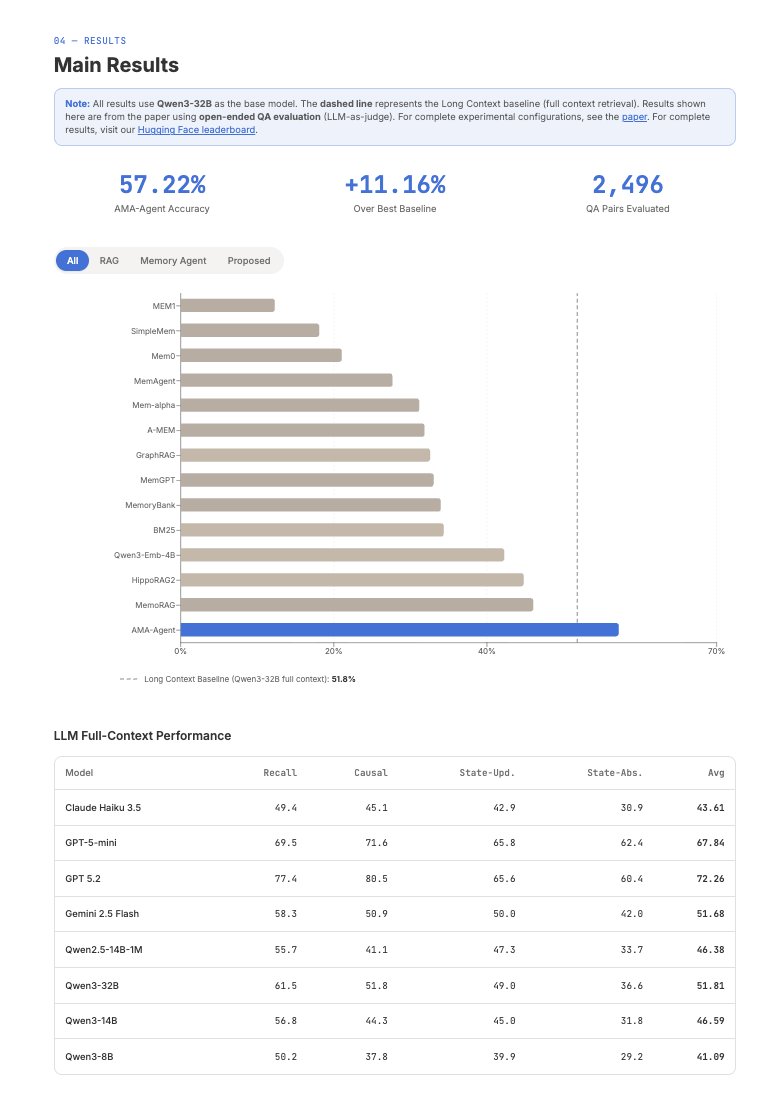This screenshot has height=1118, width=776.
Task: Click the Model column header
Action: click(x=79, y=773)
